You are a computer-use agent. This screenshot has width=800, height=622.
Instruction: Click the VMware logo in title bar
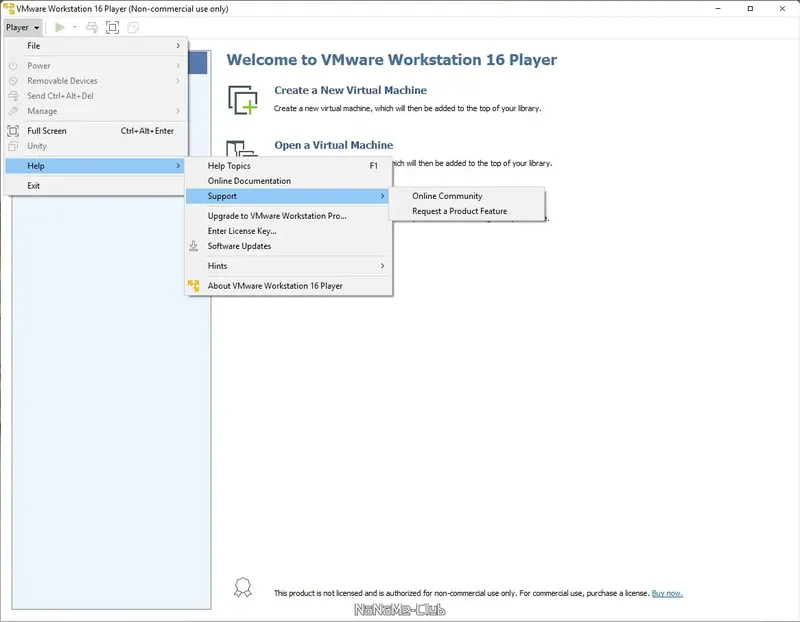tap(9, 9)
